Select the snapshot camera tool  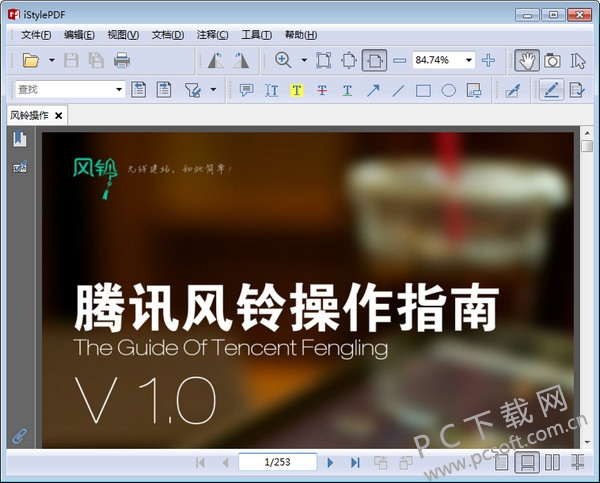tap(552, 60)
